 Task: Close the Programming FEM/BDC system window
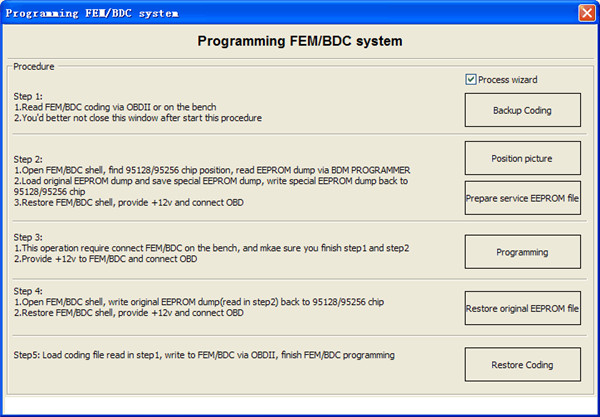click(x=586, y=13)
